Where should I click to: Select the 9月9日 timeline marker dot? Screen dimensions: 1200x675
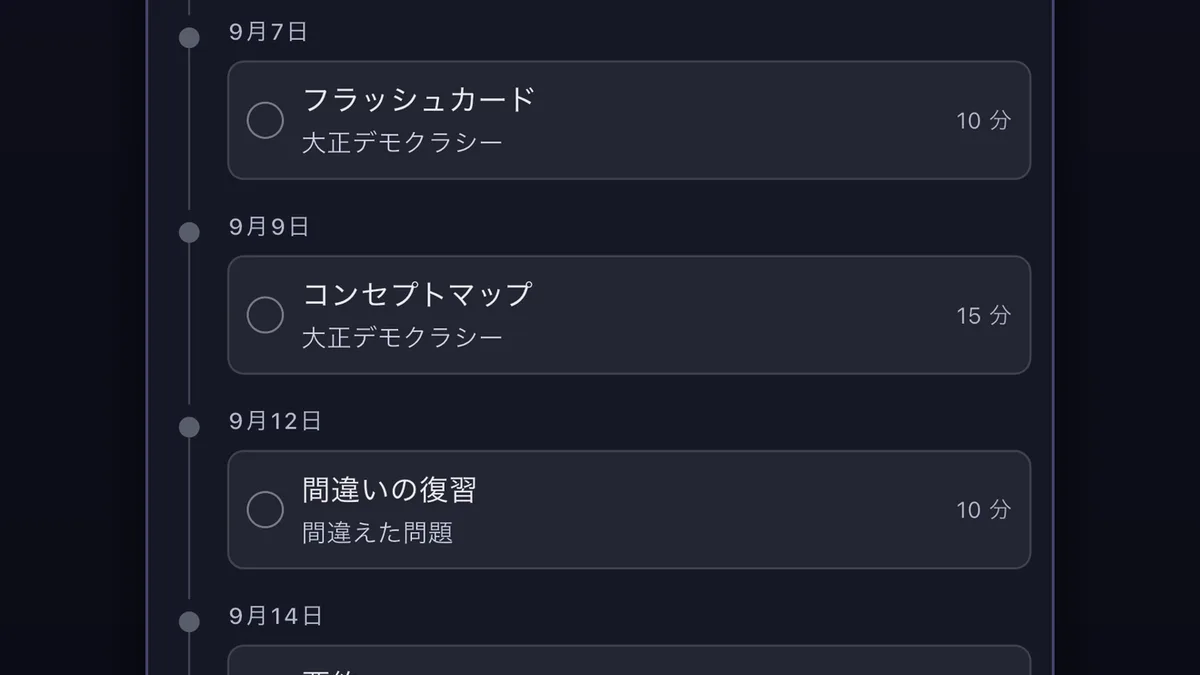pos(189,233)
